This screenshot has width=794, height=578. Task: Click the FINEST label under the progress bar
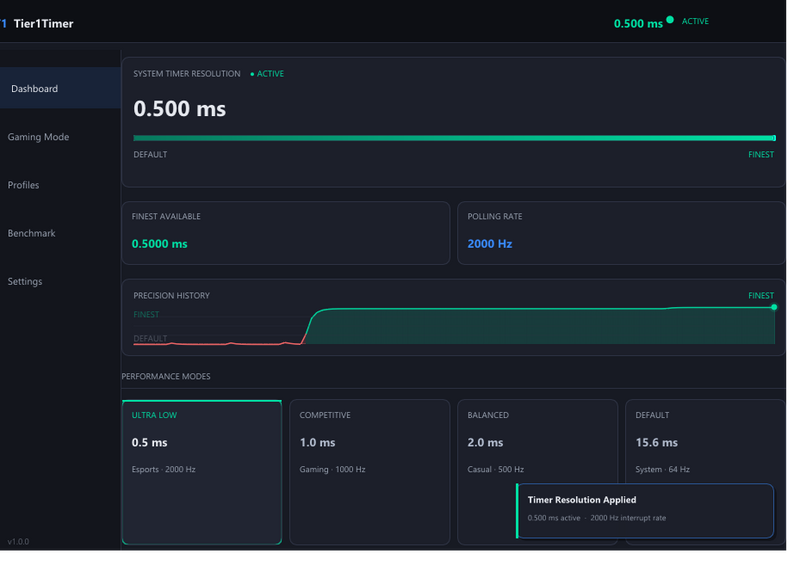pos(761,155)
